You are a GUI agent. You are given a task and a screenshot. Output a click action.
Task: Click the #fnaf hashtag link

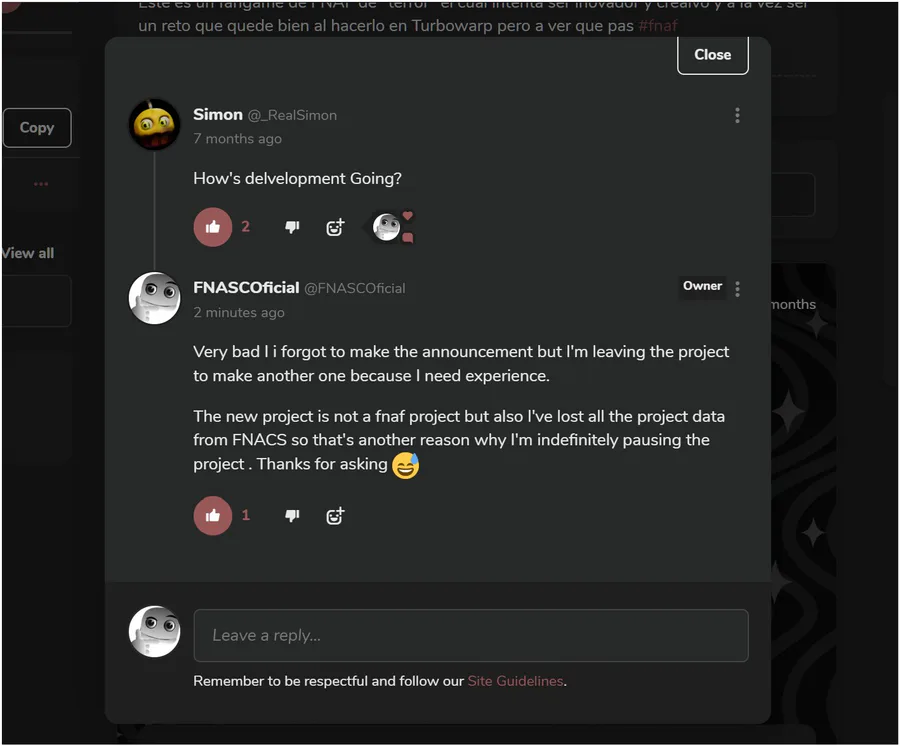pos(658,26)
